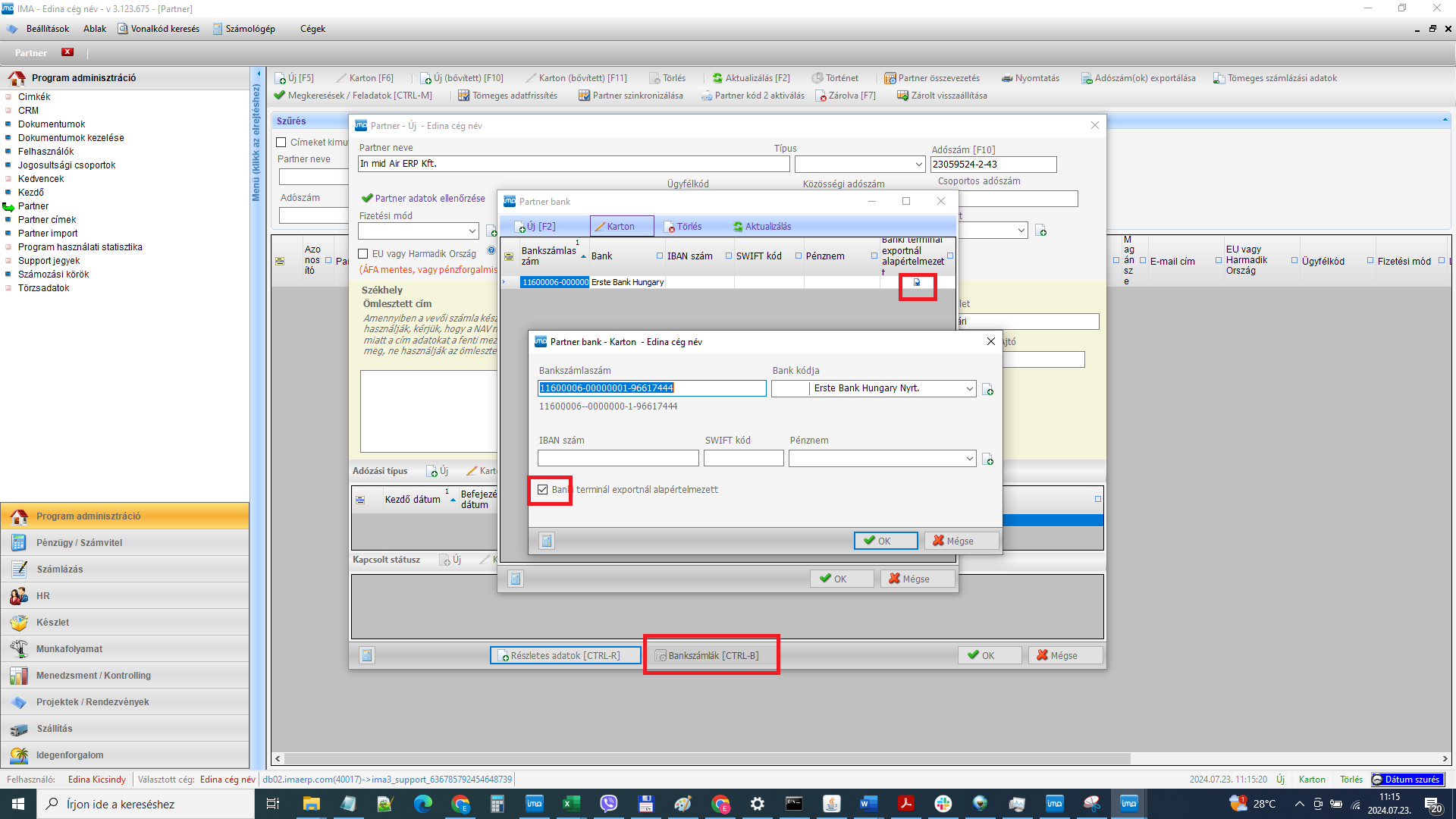Click Megkeresések / Feladatok toolbar item
The height and width of the screenshot is (819, 1456).
click(353, 96)
